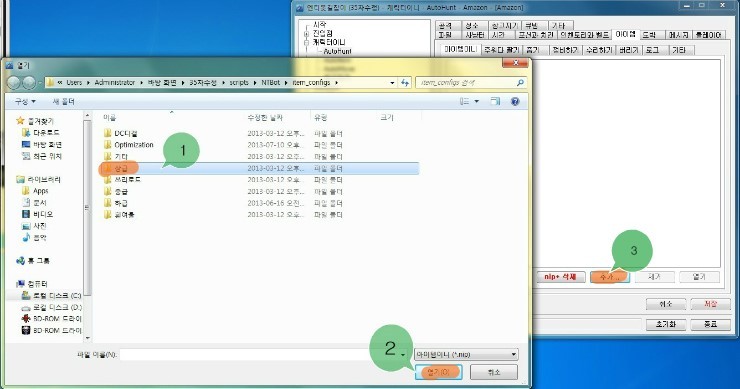Viewport: 740px width, 389px height.
Task: Click the 초기화 reset button
Action: [665, 324]
